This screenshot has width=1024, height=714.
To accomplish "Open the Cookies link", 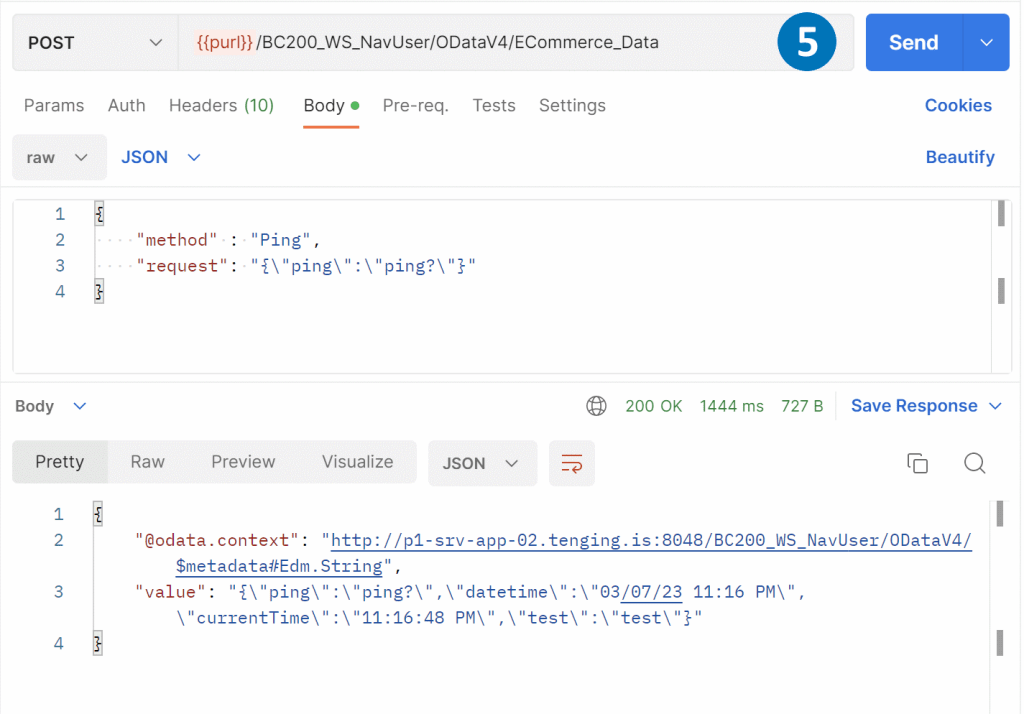I will pyautogui.click(x=958, y=106).
